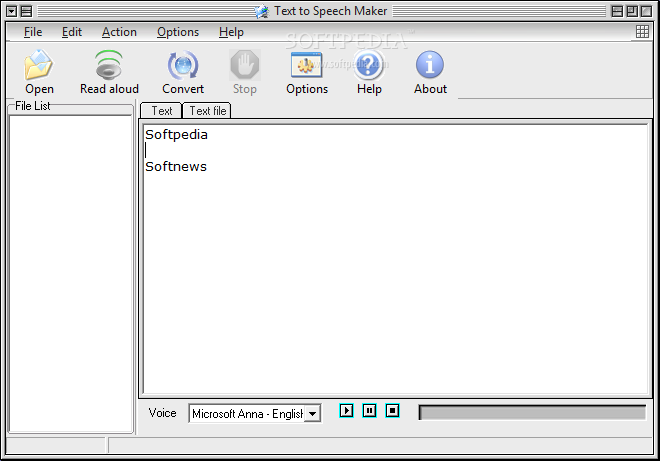Open the Options toolbar icon

click(306, 65)
